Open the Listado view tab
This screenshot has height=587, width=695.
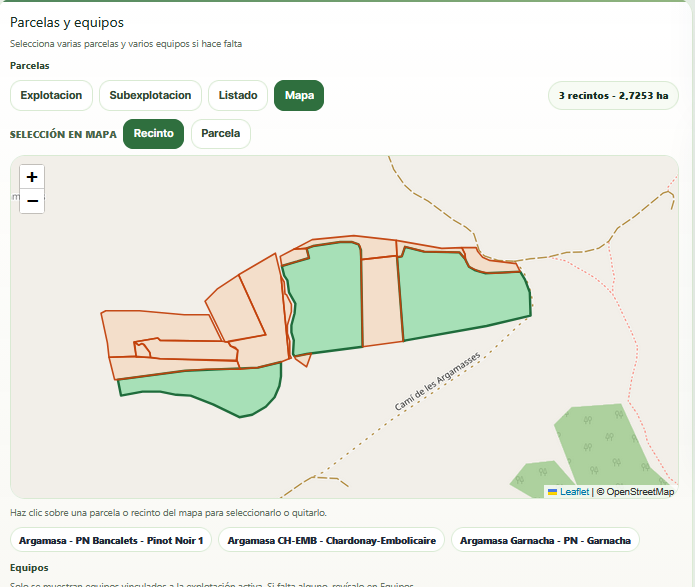(x=238, y=95)
